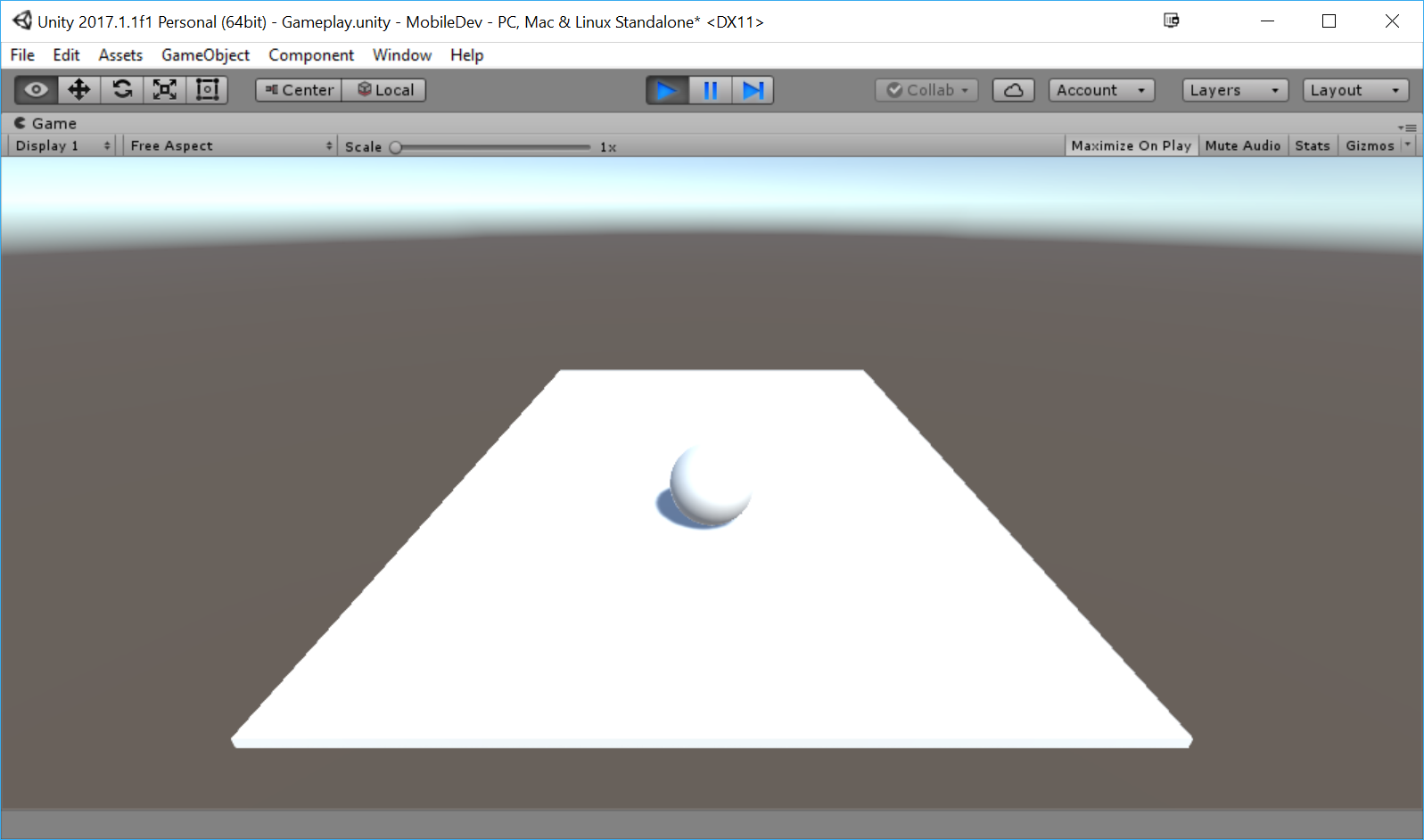Screen dimensions: 1424x840
Task: Open the Assets menu
Action: 120,55
